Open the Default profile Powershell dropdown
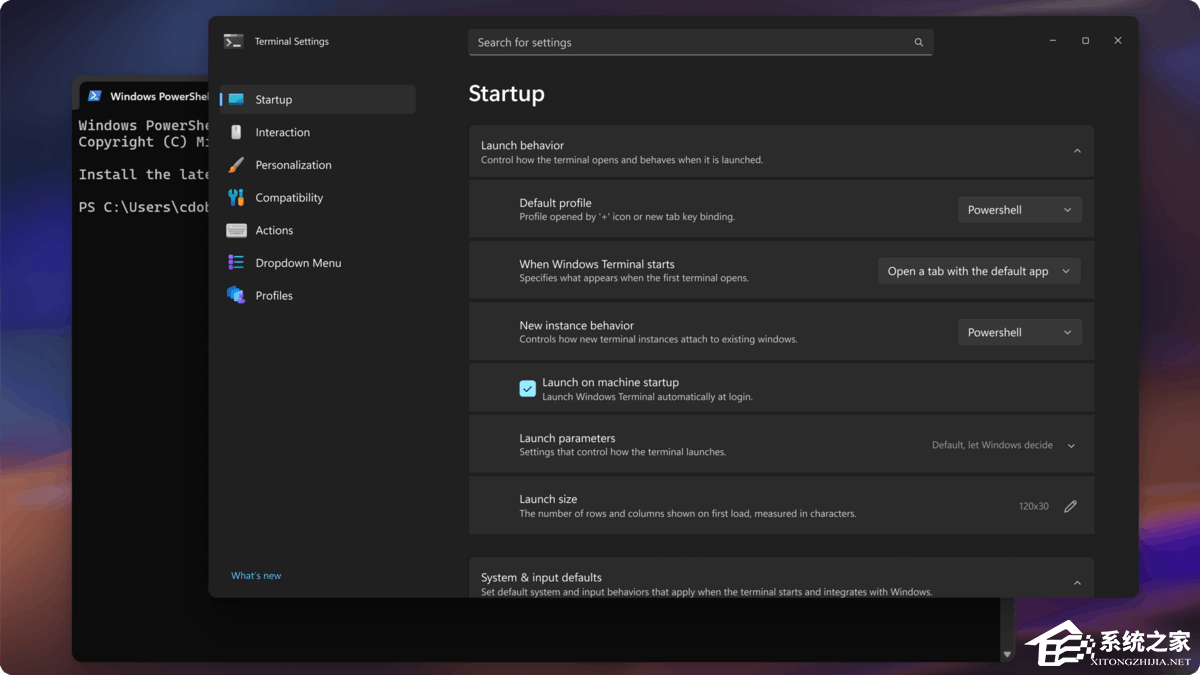Image resolution: width=1200 pixels, height=675 pixels. click(x=1019, y=210)
